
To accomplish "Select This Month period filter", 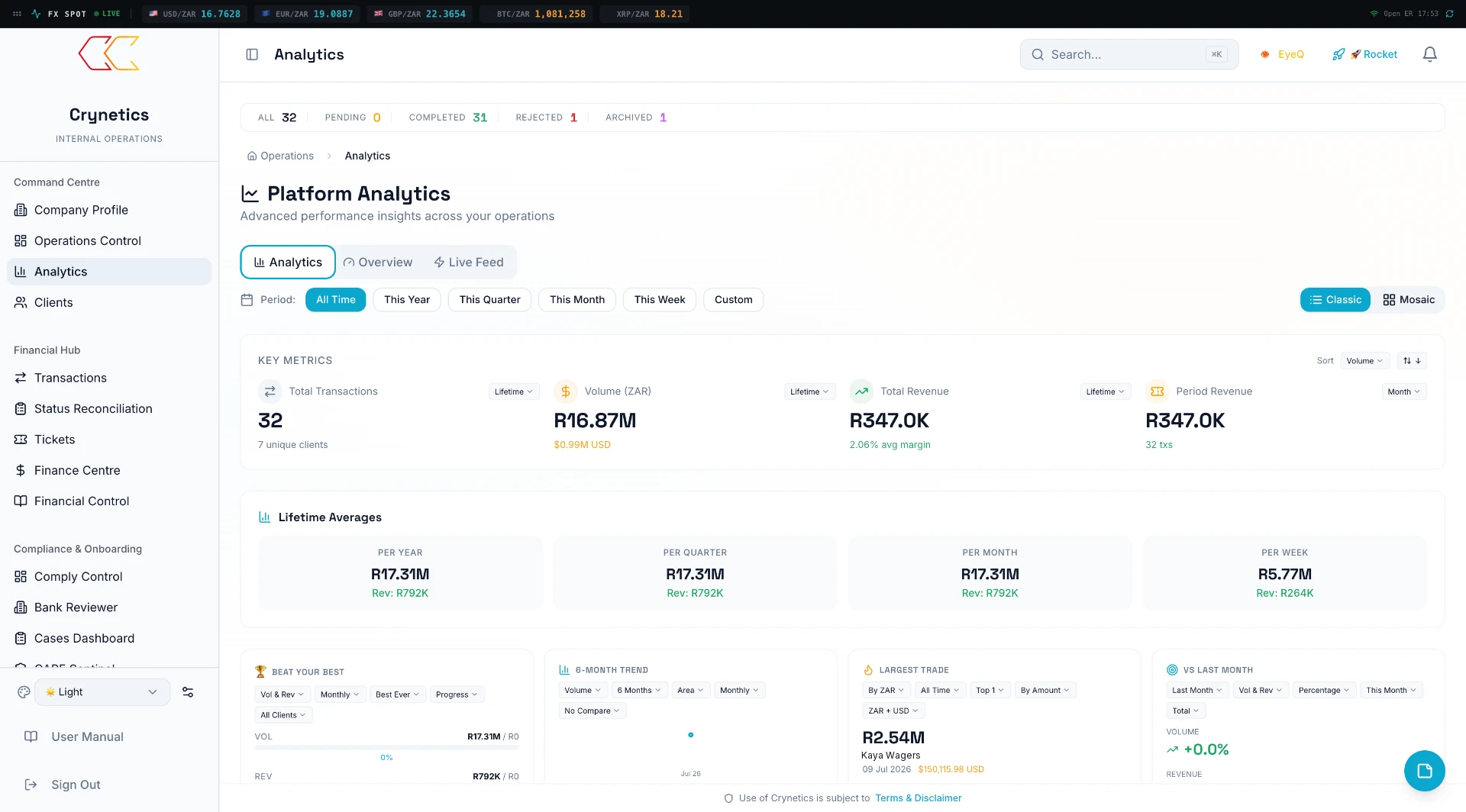I will [x=577, y=300].
